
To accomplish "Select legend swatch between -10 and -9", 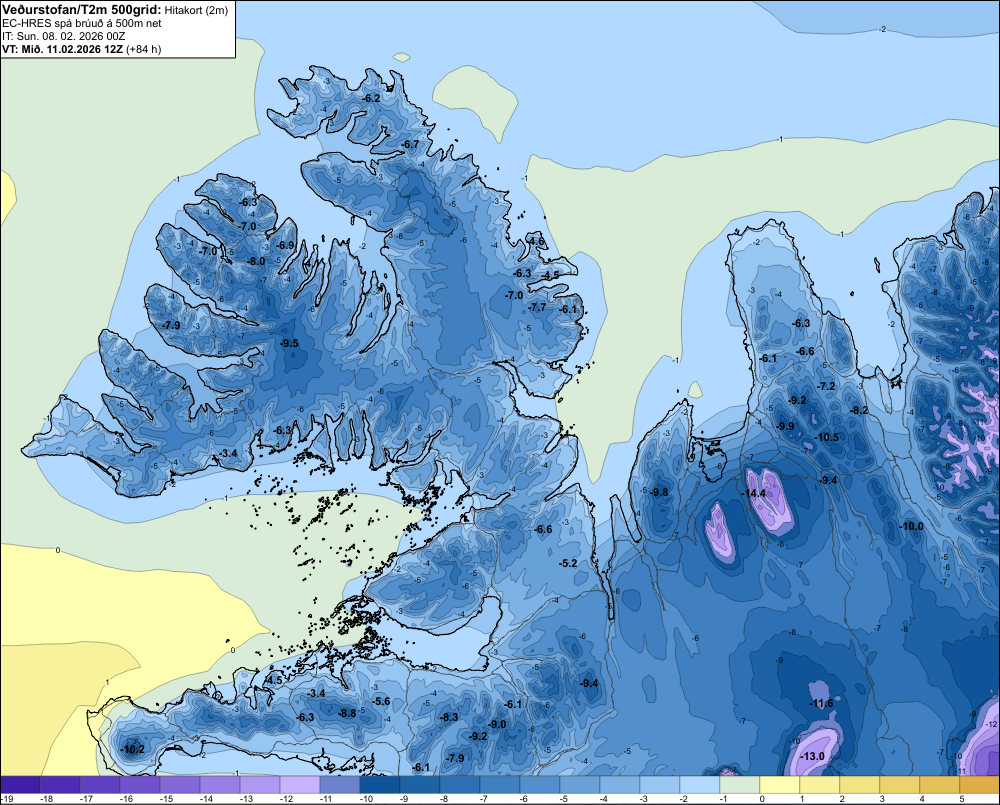I will click(x=379, y=785).
